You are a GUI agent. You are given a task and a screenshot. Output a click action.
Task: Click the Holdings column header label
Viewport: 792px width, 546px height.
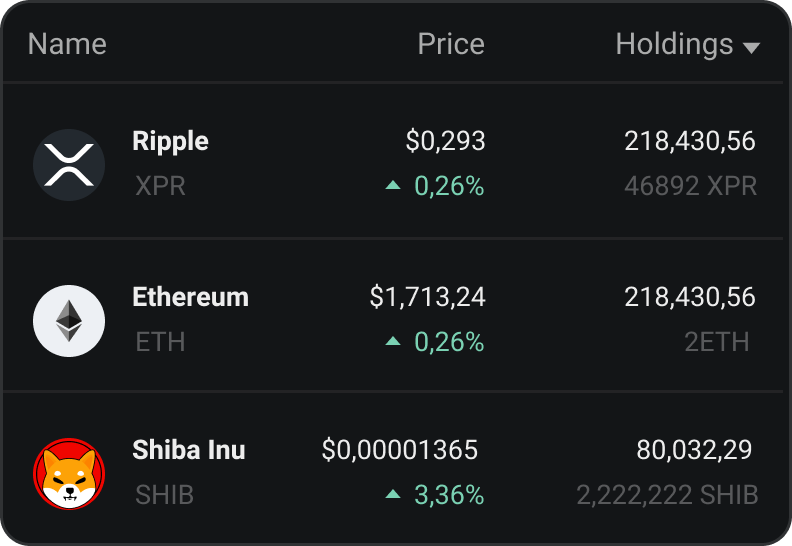pyautogui.click(x=674, y=44)
